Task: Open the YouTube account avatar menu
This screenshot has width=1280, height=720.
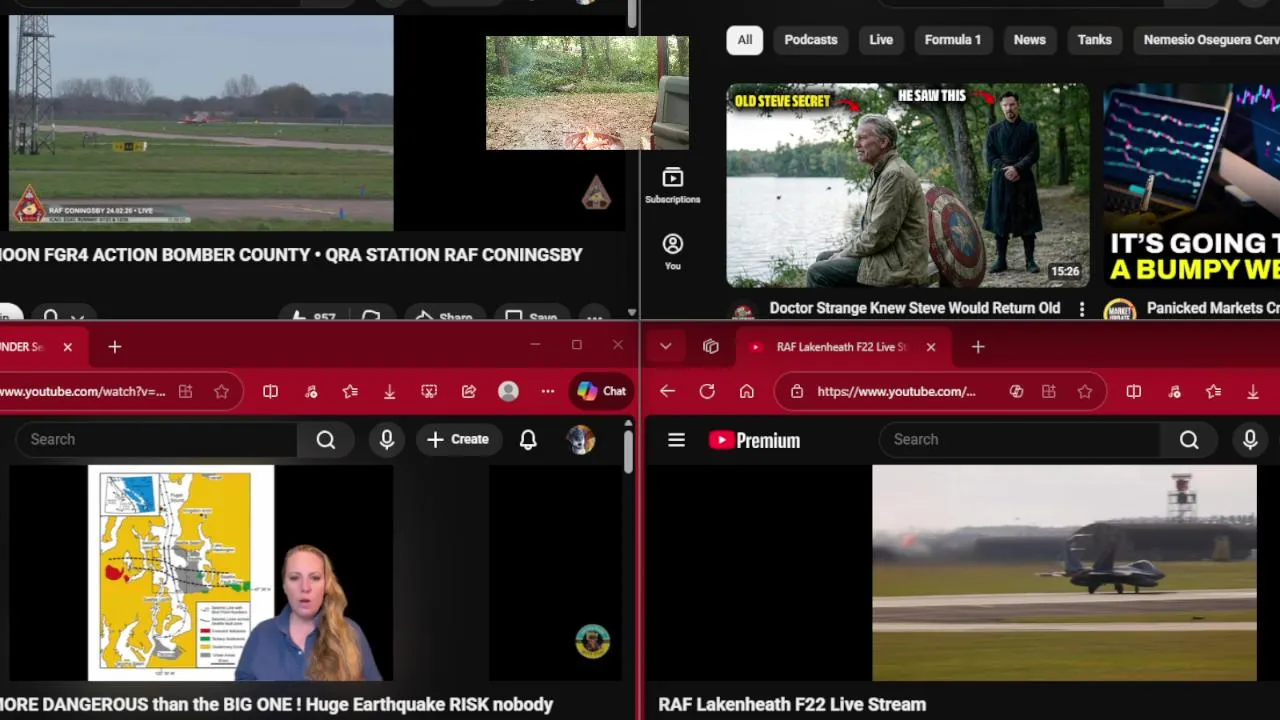Action: click(580, 439)
